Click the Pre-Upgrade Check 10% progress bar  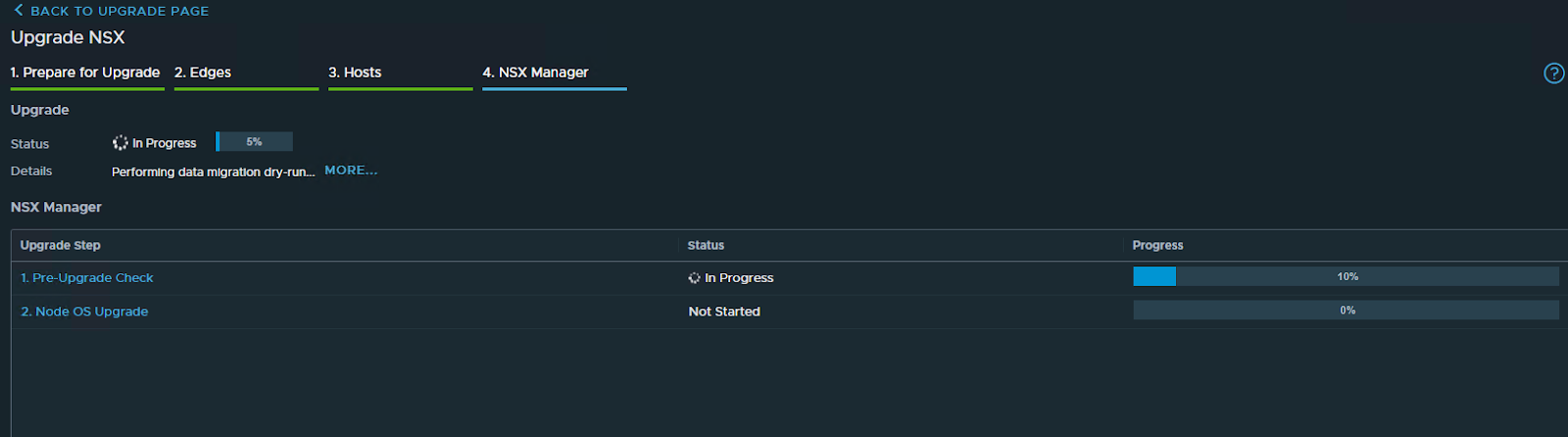(1346, 276)
